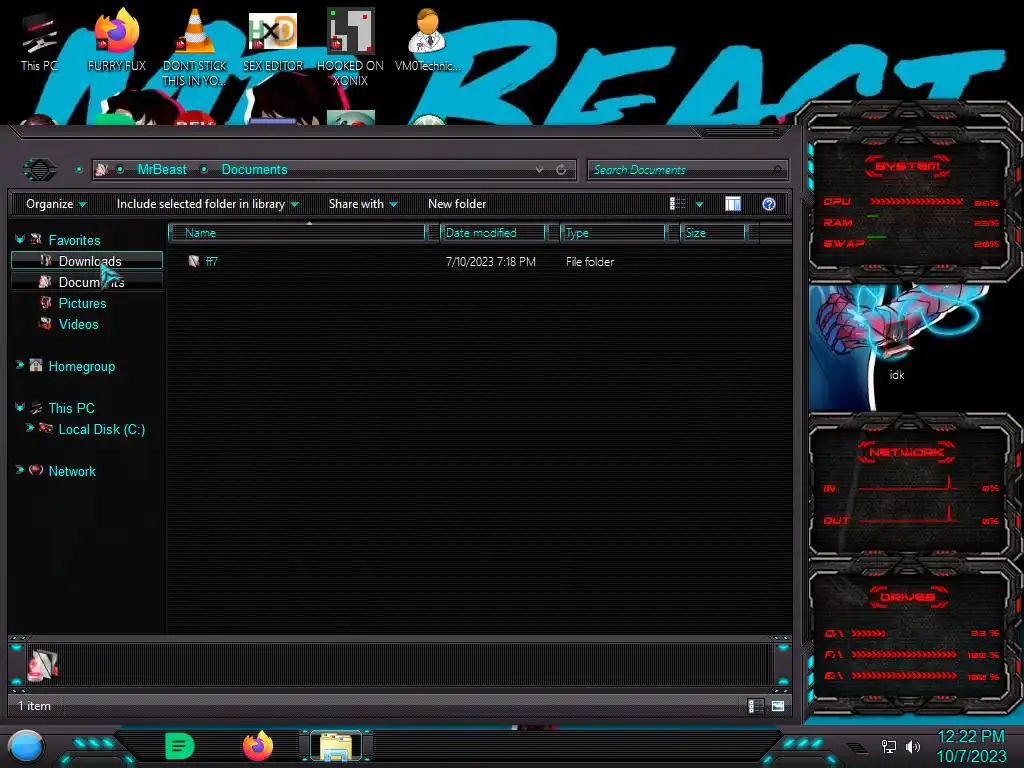This screenshot has width=1024, height=768.
Task: Open the HxD SEX EDITOR desktop shortcut
Action: pos(273,42)
